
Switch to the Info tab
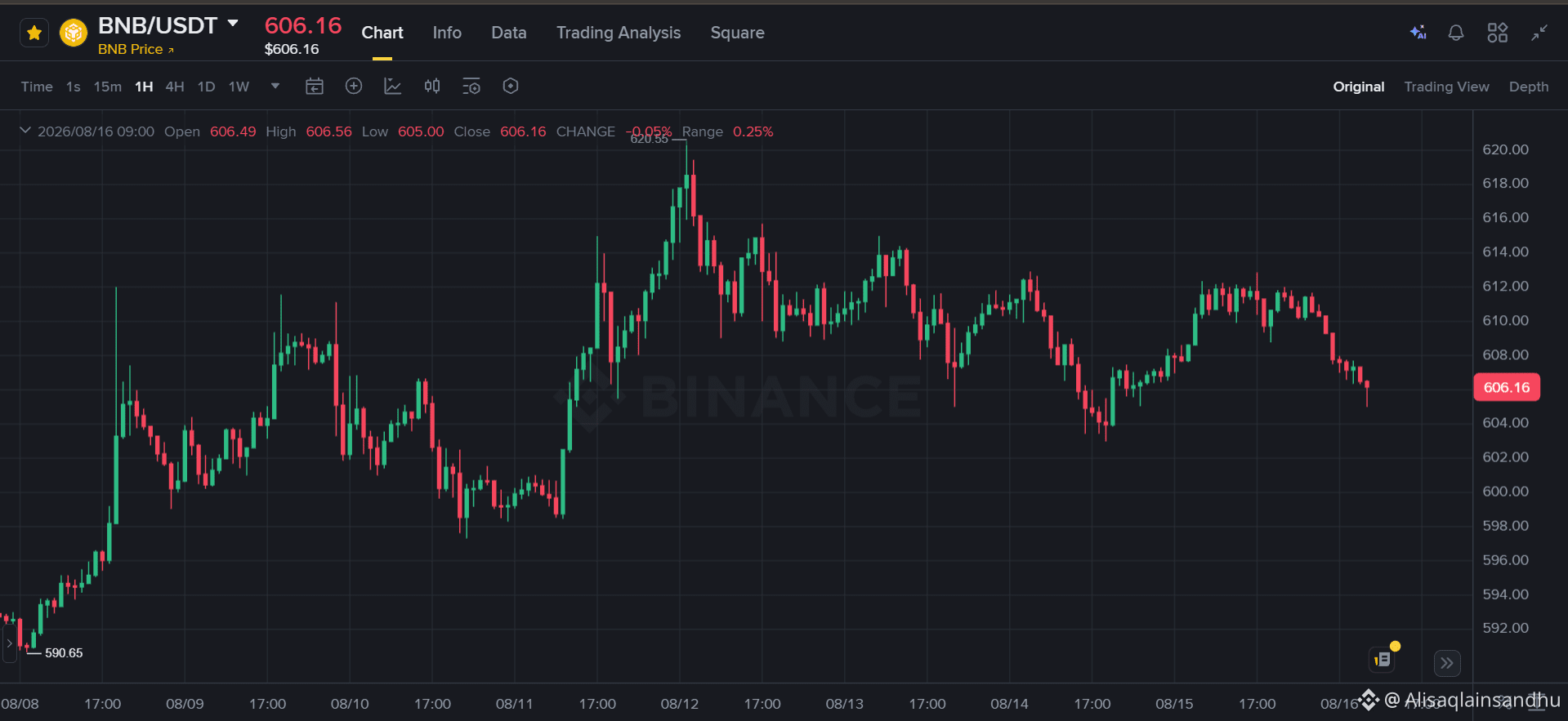tap(447, 33)
